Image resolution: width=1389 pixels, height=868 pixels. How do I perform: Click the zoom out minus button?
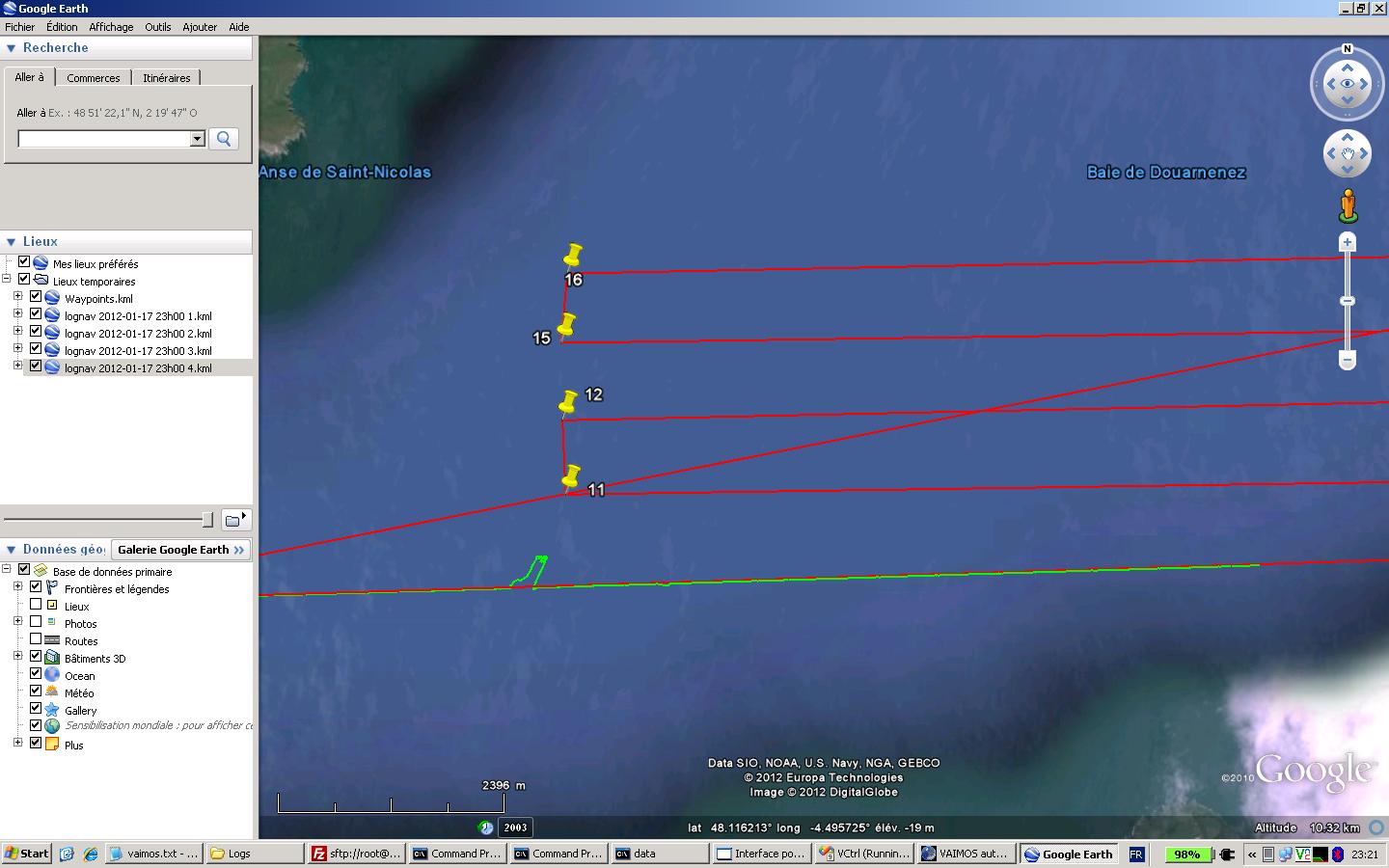1348,360
